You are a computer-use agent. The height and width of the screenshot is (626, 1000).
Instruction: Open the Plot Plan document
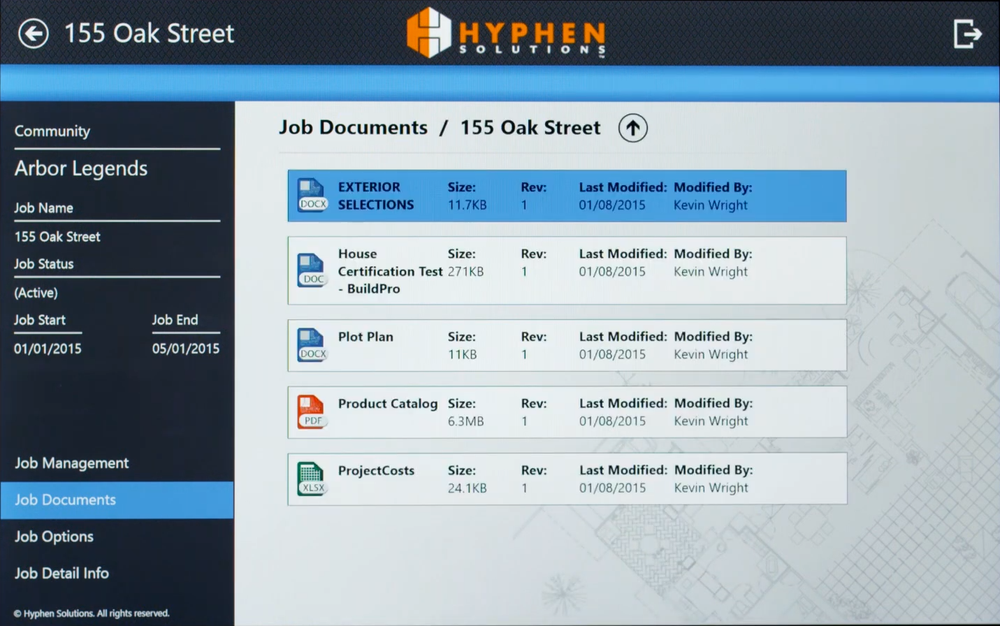[567, 346]
